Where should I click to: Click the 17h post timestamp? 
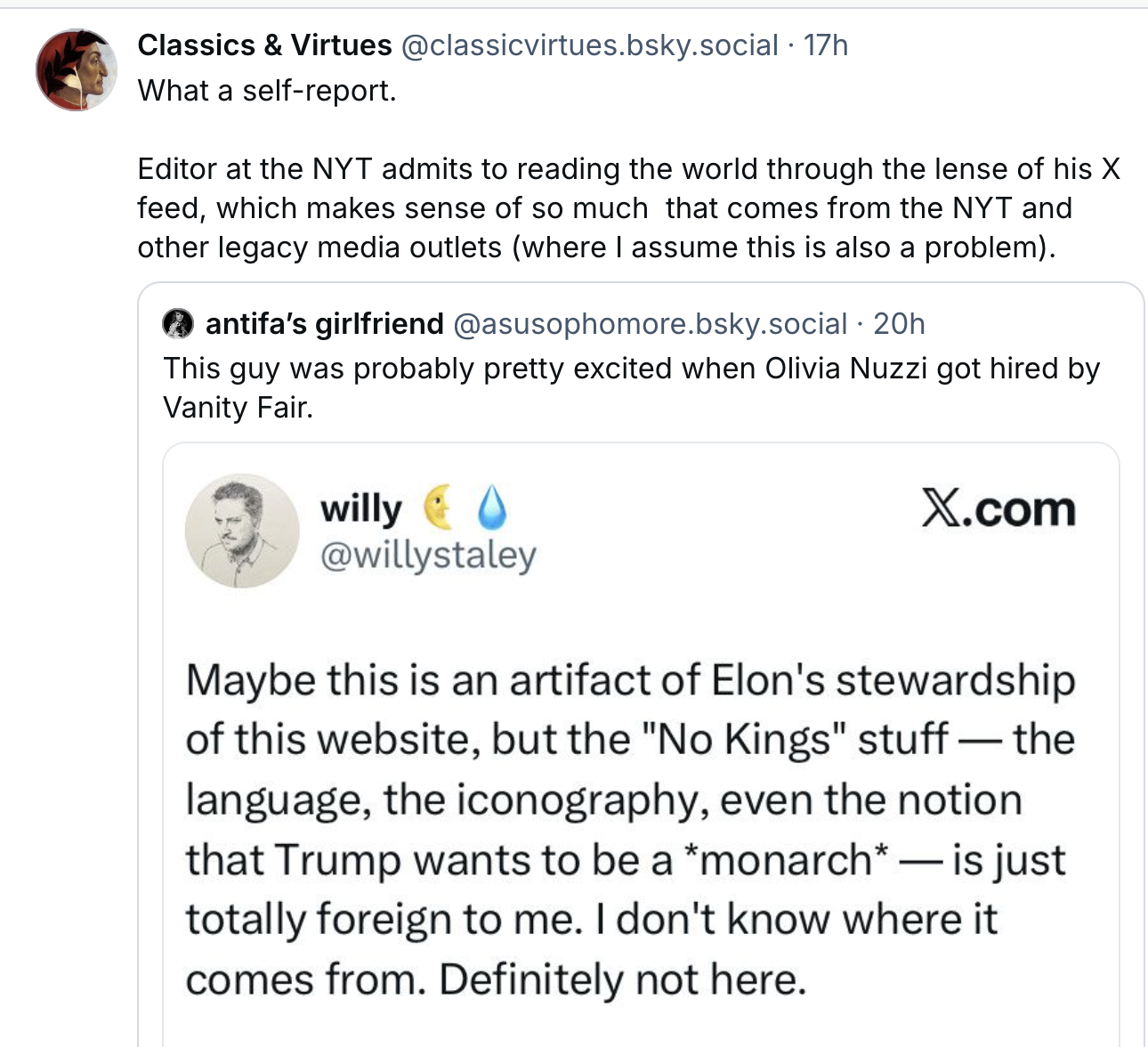[826, 45]
